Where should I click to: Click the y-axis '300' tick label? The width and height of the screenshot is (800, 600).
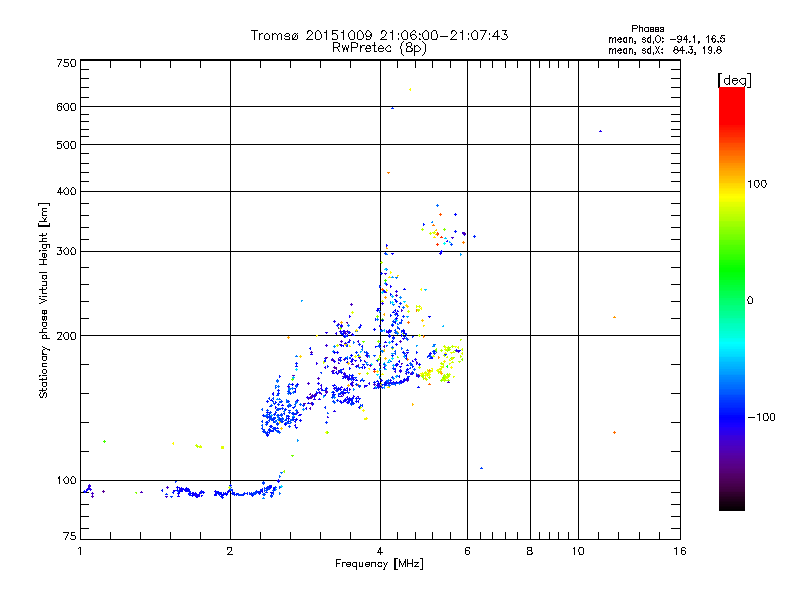point(66,251)
